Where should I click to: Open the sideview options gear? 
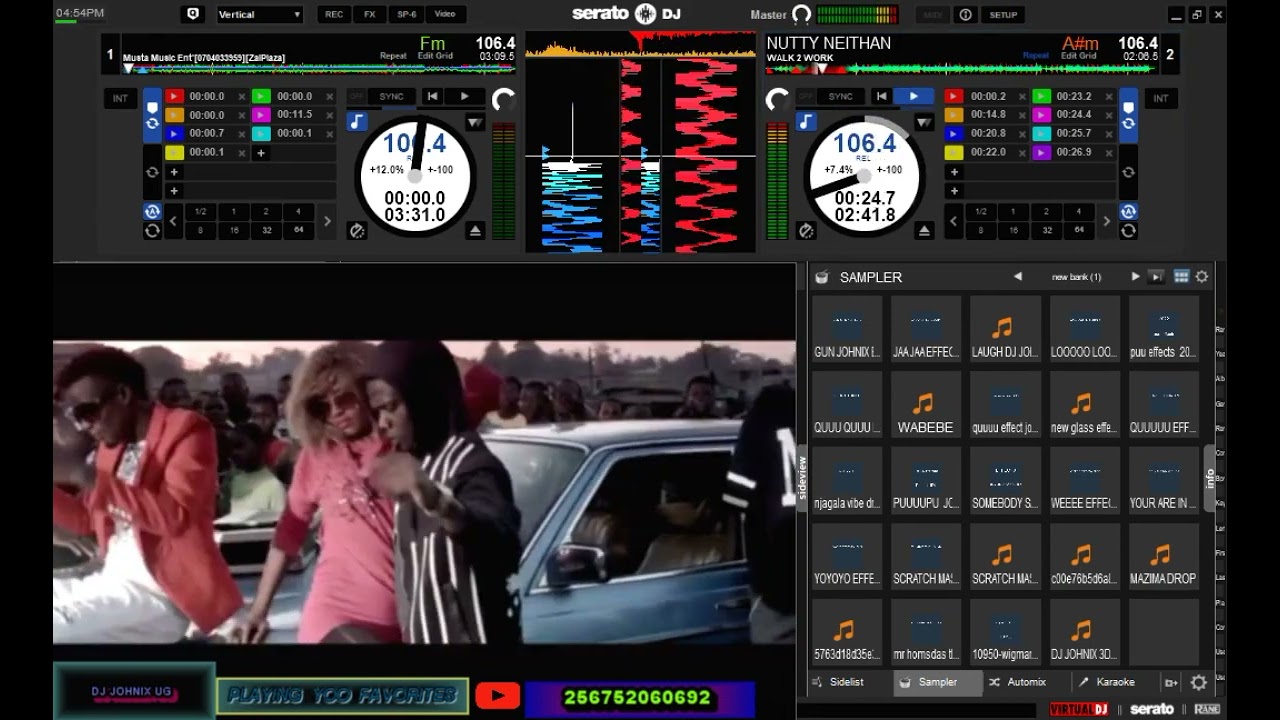pyautogui.click(x=1198, y=683)
